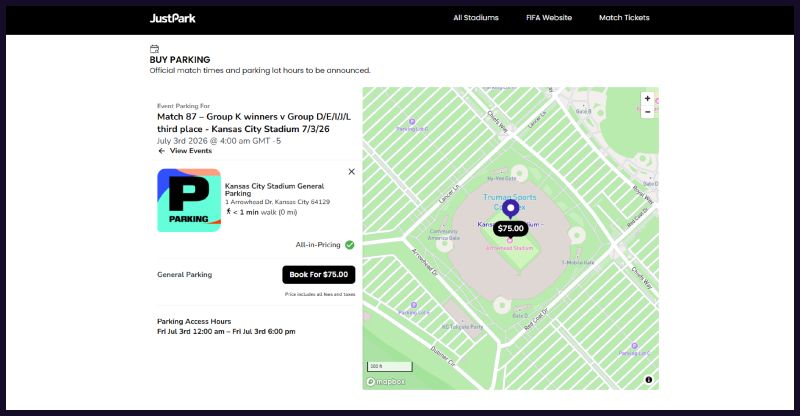Open the All Stadiums menu
Image resolution: width=800 pixels, height=416 pixels.
475,18
